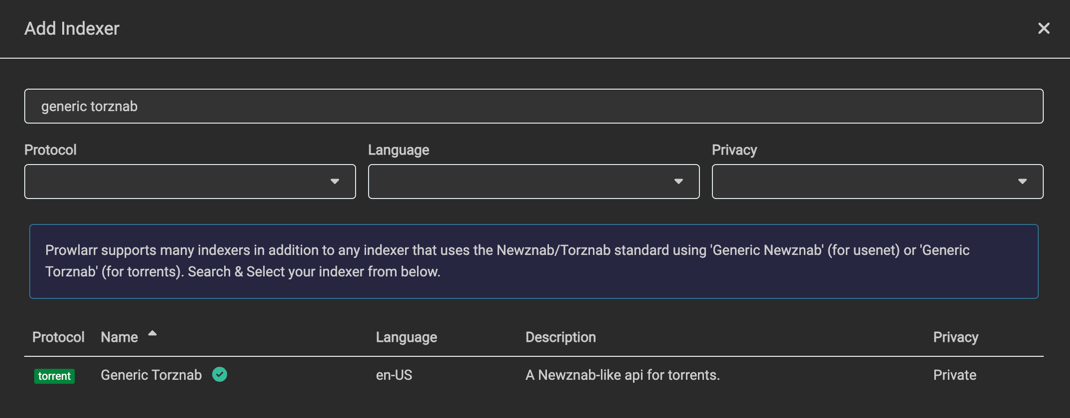The height and width of the screenshot is (418, 1070).
Task: Click the green torrent protocol badge
Action: [54, 376]
